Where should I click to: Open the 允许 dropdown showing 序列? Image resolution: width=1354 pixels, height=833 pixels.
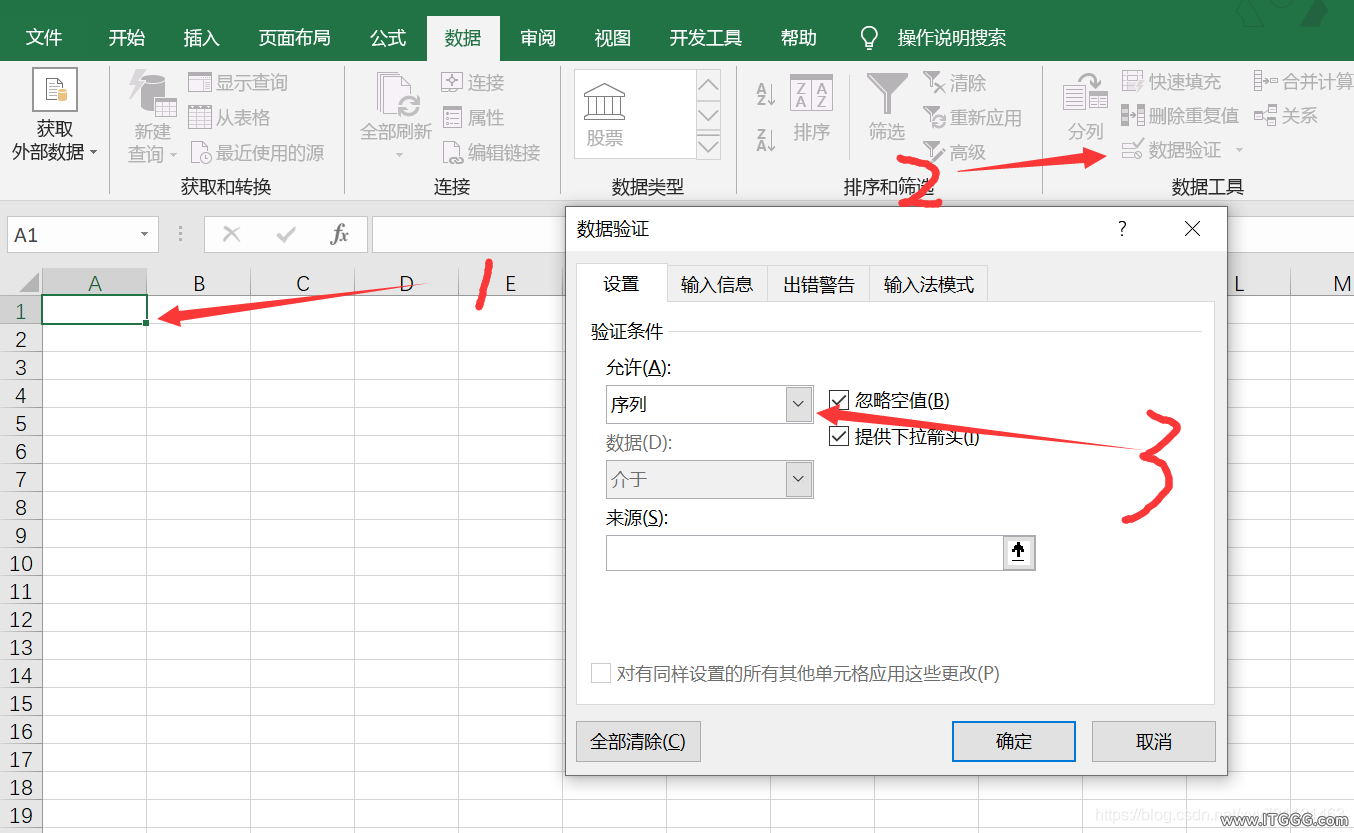(x=798, y=404)
